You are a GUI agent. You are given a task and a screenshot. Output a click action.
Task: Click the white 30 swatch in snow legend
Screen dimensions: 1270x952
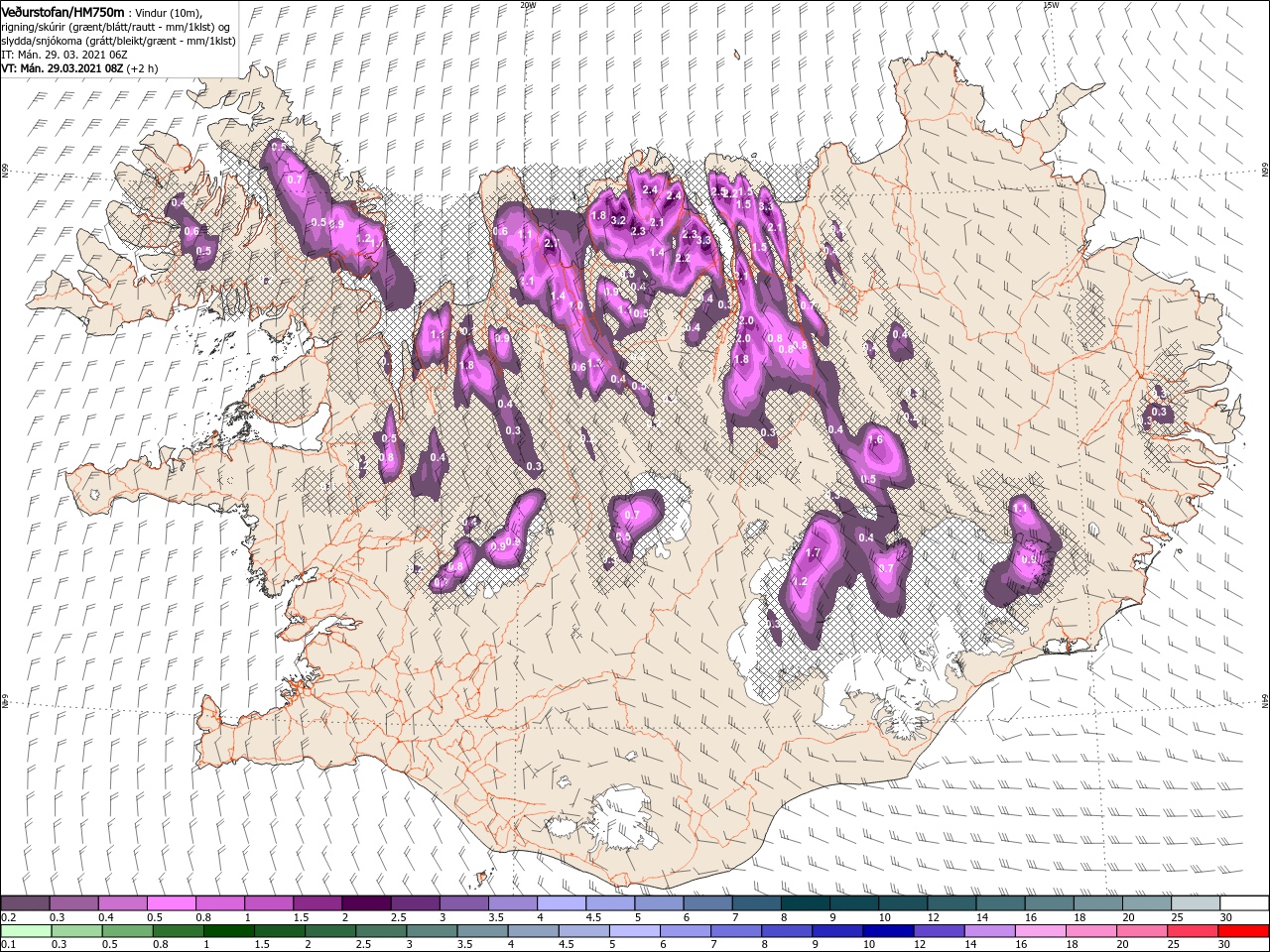coord(1243,903)
